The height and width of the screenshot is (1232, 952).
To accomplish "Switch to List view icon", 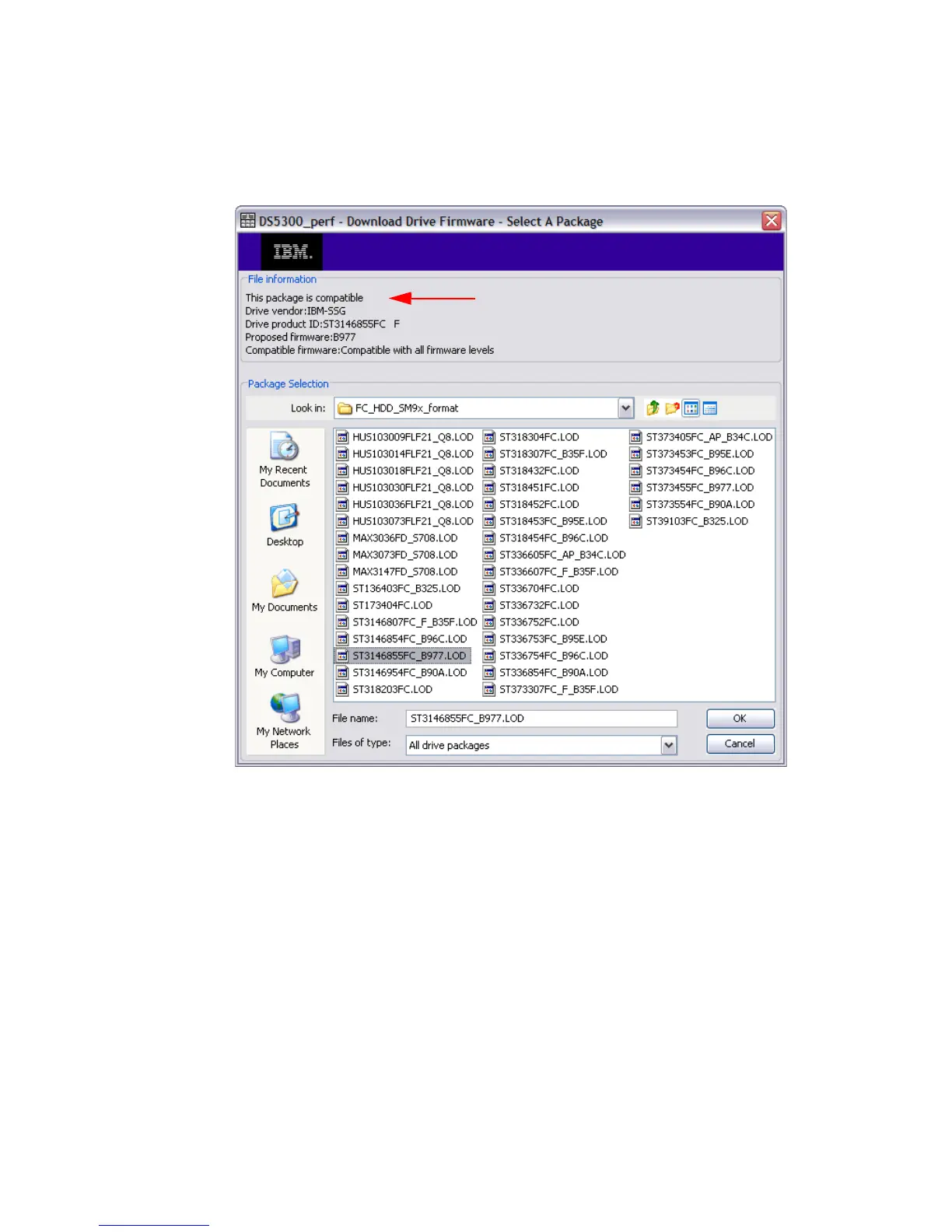I will pos(691,408).
